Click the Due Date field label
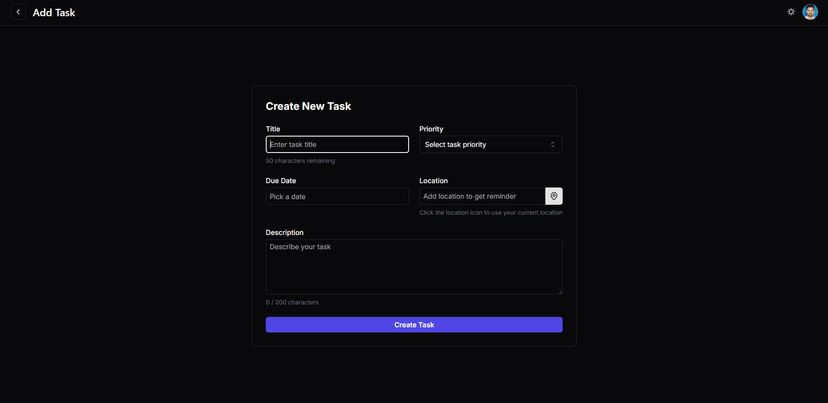The height and width of the screenshot is (403, 828). [x=281, y=181]
